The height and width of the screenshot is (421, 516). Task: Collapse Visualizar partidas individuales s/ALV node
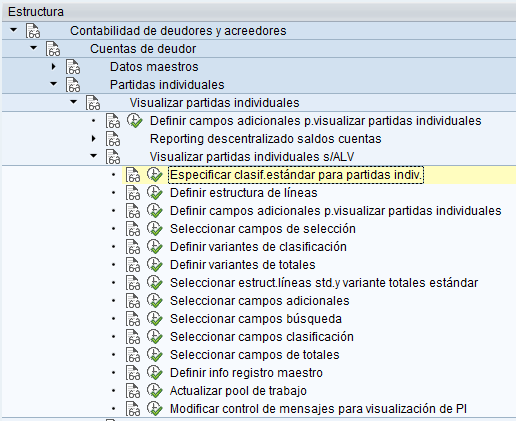click(x=93, y=156)
